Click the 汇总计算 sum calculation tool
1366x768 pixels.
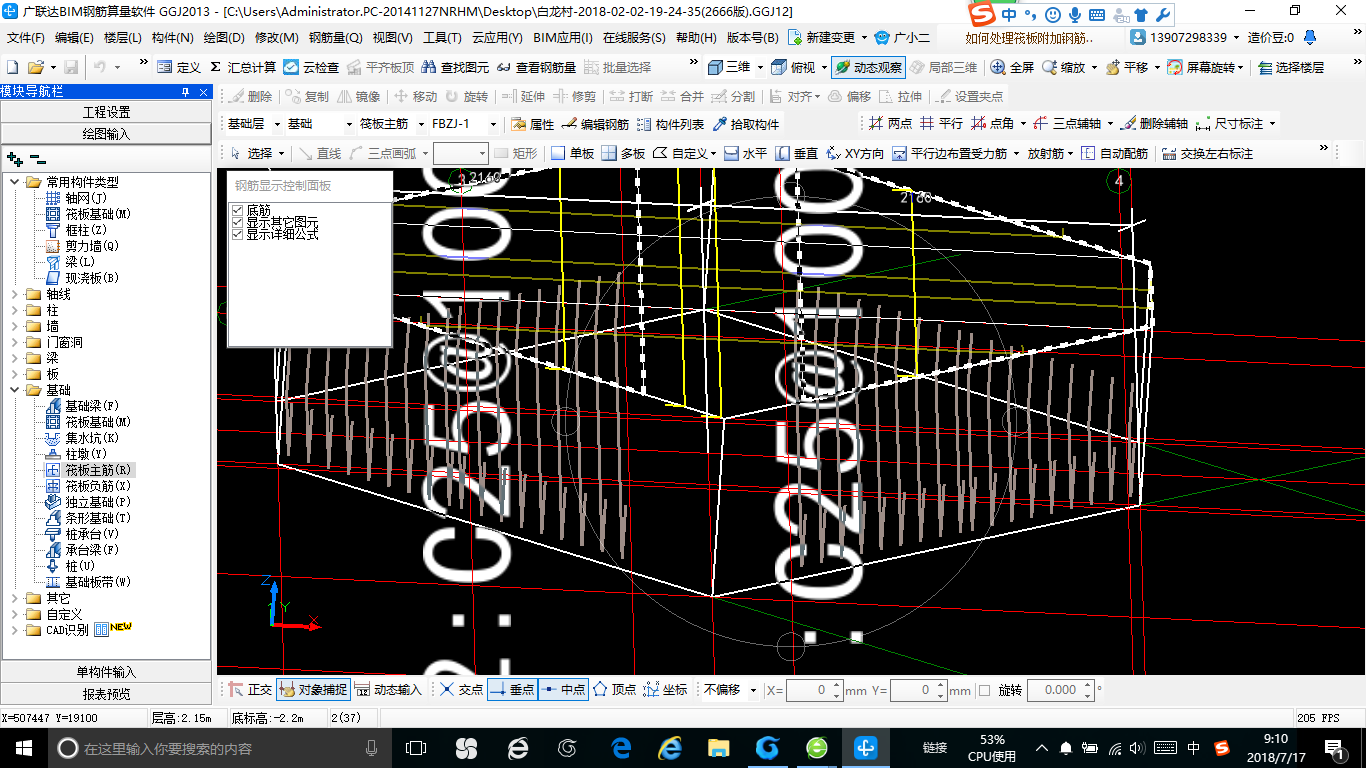(243, 67)
